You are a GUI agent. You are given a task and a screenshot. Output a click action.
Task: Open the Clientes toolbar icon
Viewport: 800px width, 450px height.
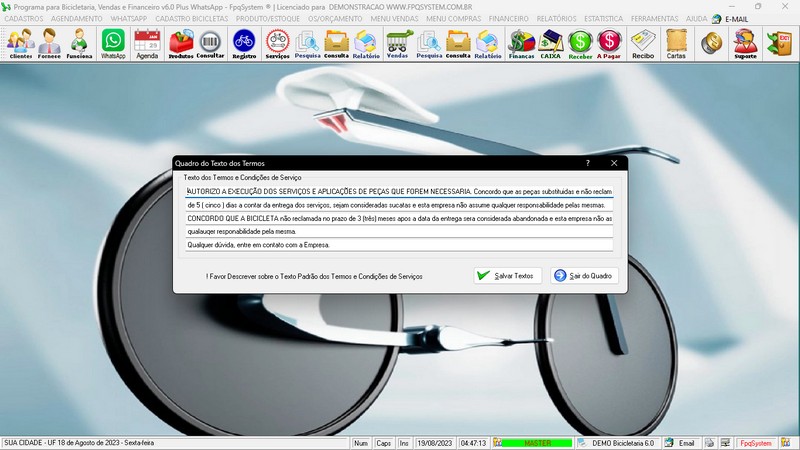pos(21,44)
